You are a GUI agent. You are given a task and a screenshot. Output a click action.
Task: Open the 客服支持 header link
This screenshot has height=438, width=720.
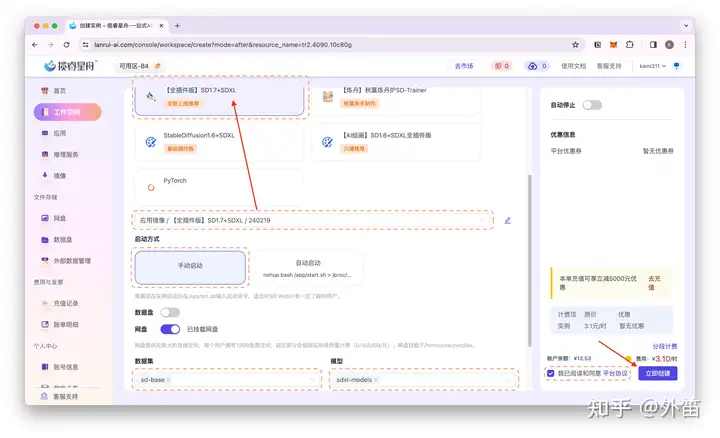click(609, 66)
